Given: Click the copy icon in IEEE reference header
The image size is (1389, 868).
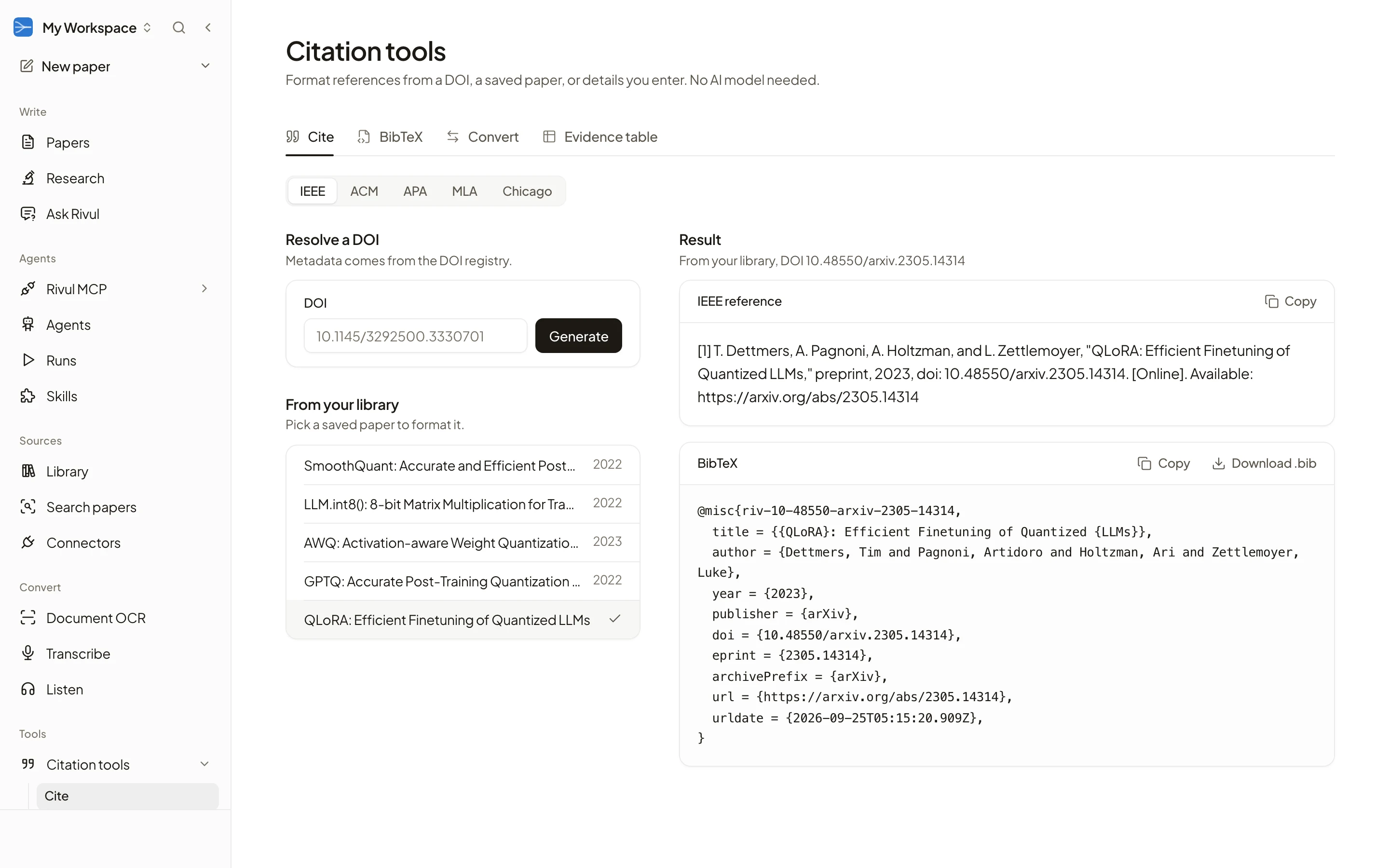Looking at the screenshot, I should [x=1271, y=301].
